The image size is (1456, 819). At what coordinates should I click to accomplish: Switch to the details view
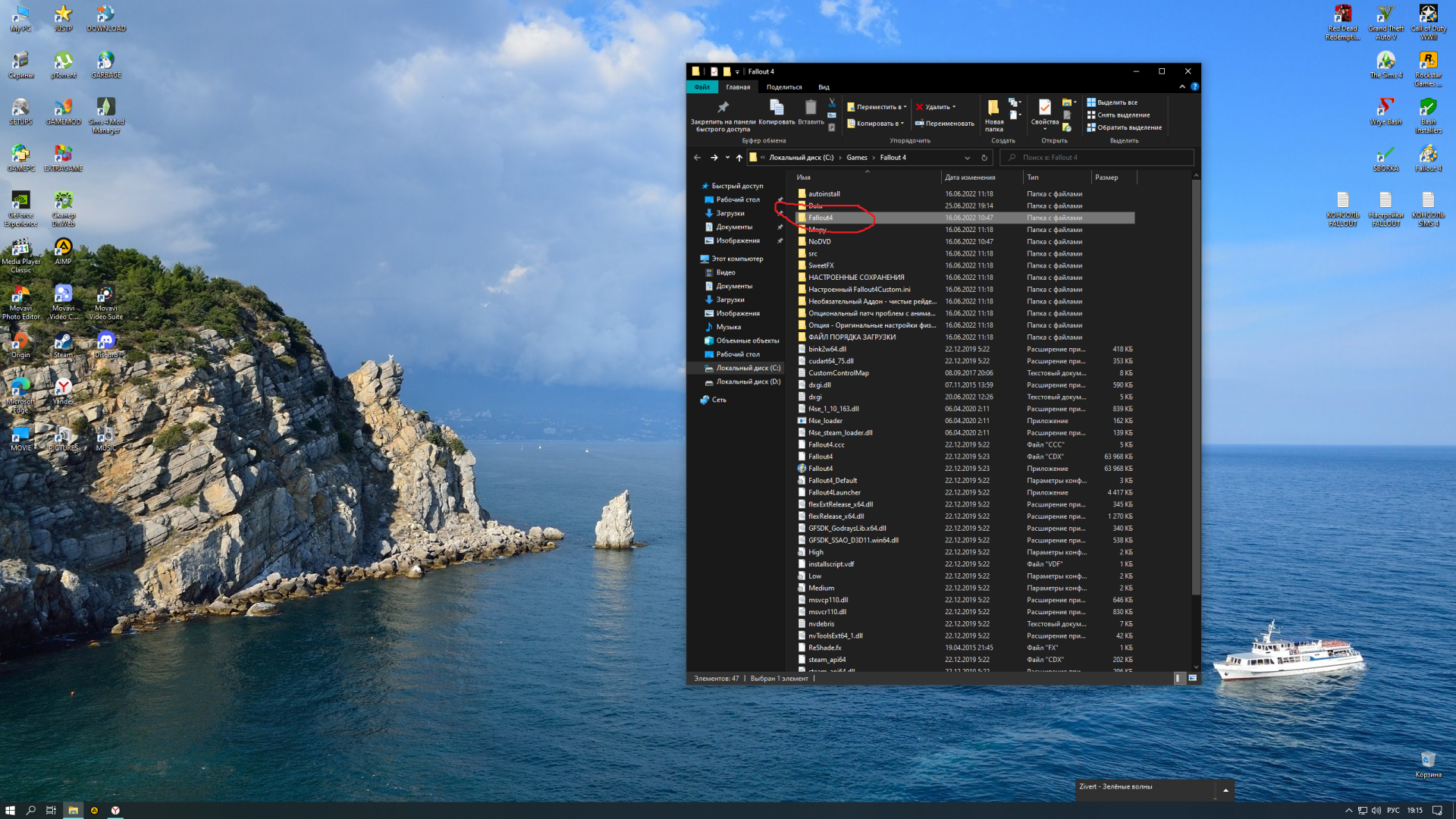[1178, 678]
